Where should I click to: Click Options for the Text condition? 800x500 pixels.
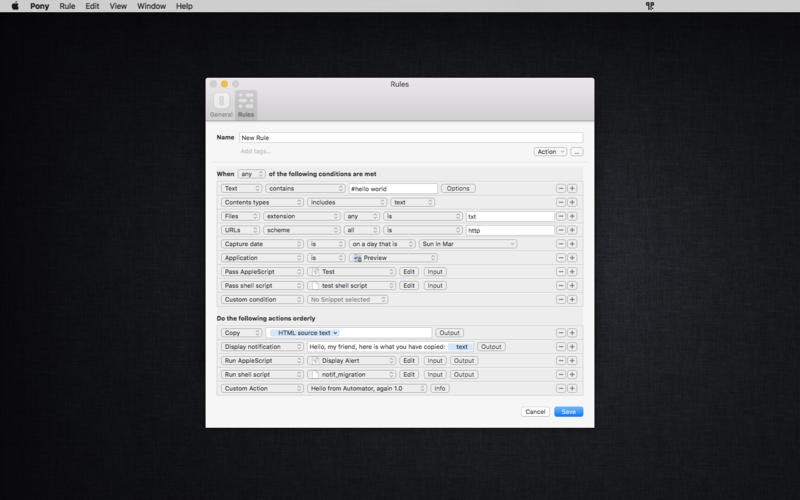point(458,188)
